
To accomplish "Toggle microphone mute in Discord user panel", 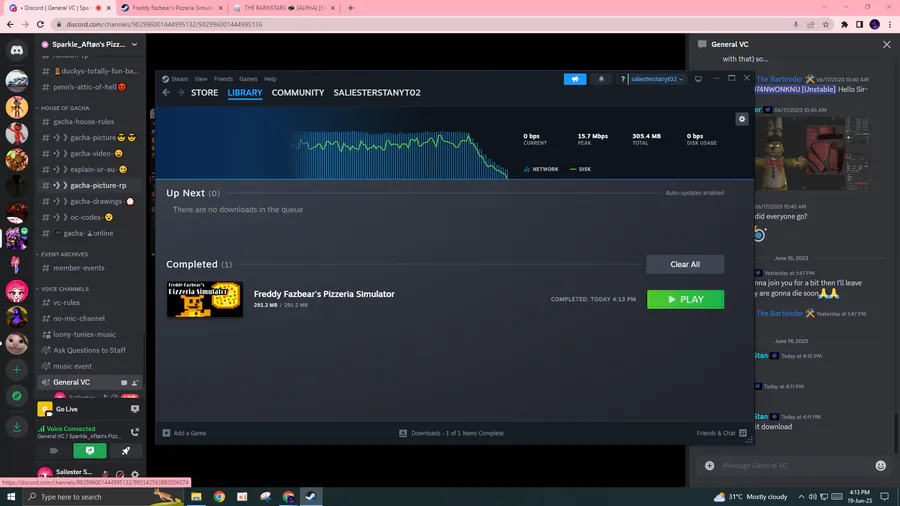I will tap(106, 474).
